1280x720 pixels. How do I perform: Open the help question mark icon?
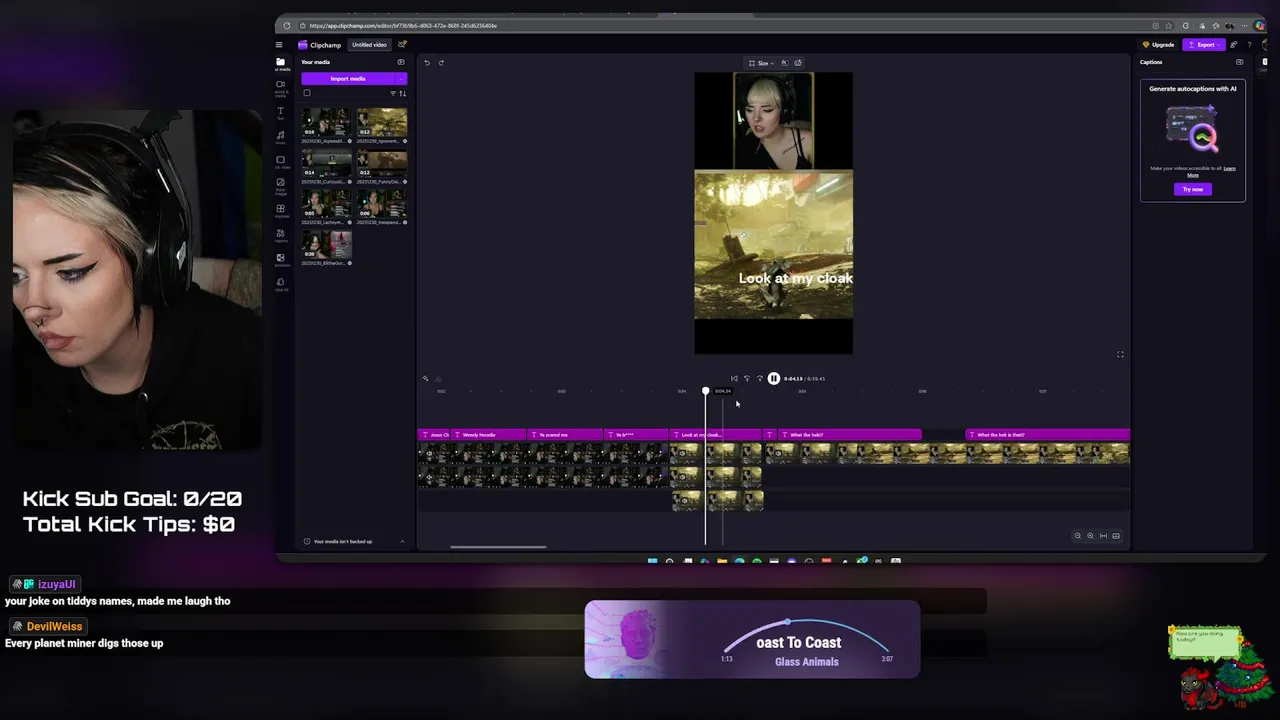[1249, 45]
